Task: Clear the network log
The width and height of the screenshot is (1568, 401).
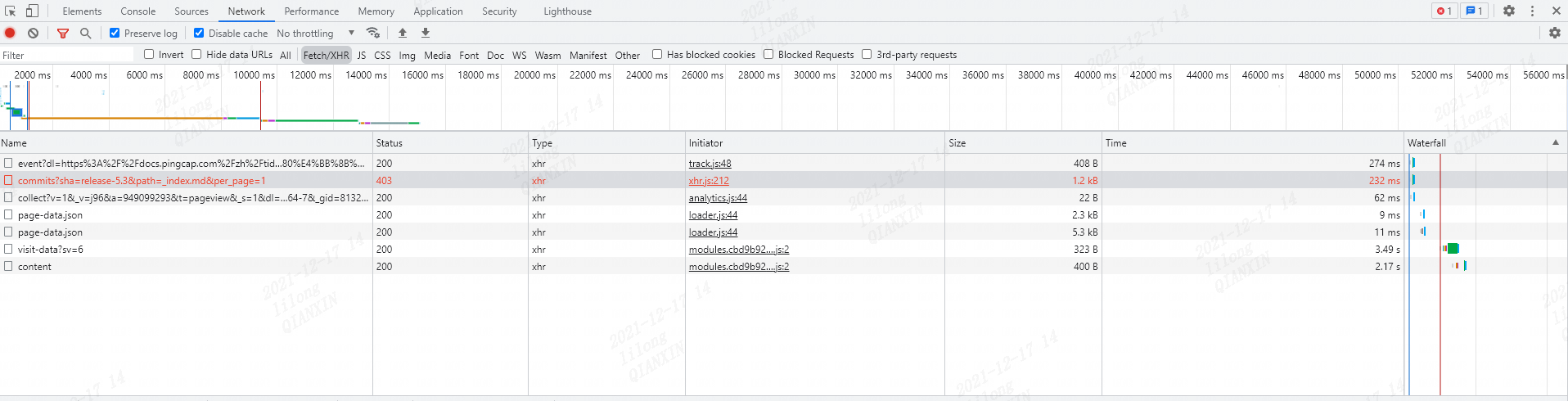Action: coord(33,33)
